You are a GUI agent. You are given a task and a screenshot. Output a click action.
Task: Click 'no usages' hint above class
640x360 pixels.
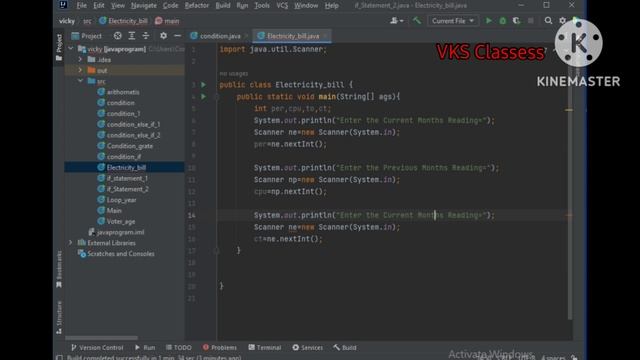pos(233,73)
